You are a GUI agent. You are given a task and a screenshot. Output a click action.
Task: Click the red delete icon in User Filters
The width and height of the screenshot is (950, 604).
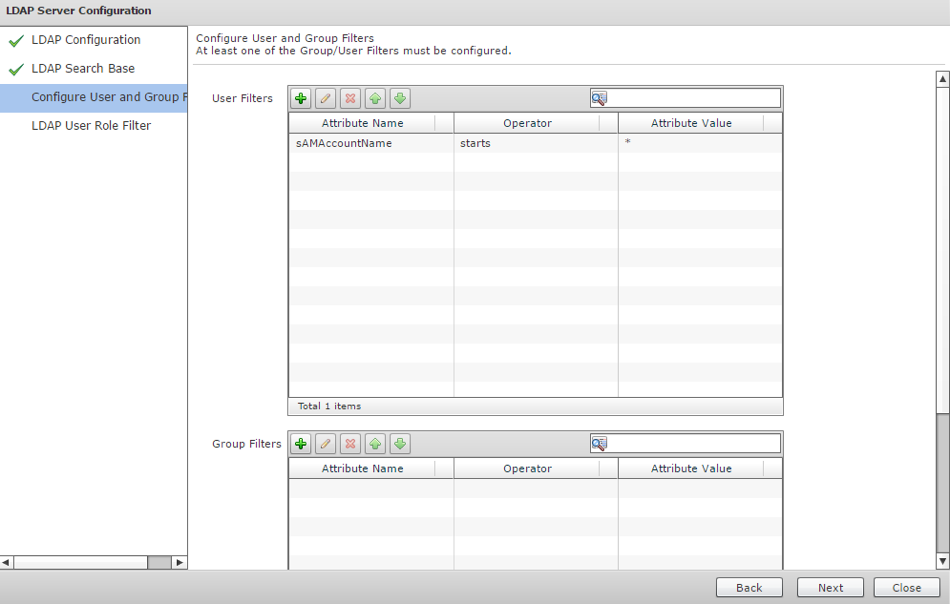pos(350,98)
